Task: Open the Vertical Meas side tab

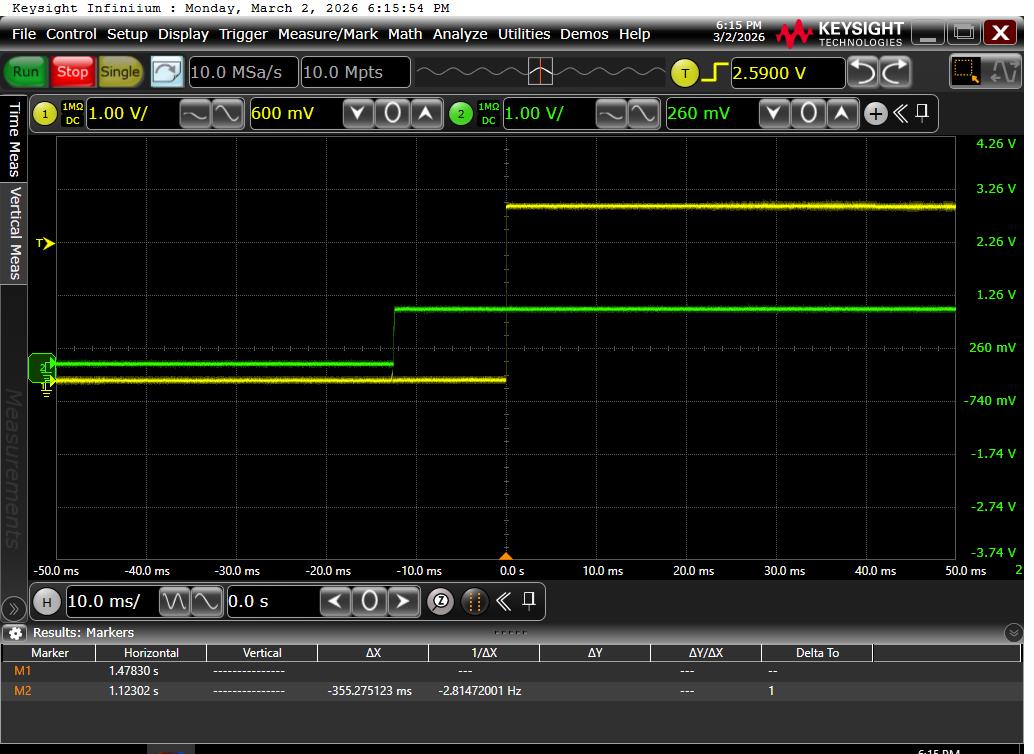Action: 14,233
